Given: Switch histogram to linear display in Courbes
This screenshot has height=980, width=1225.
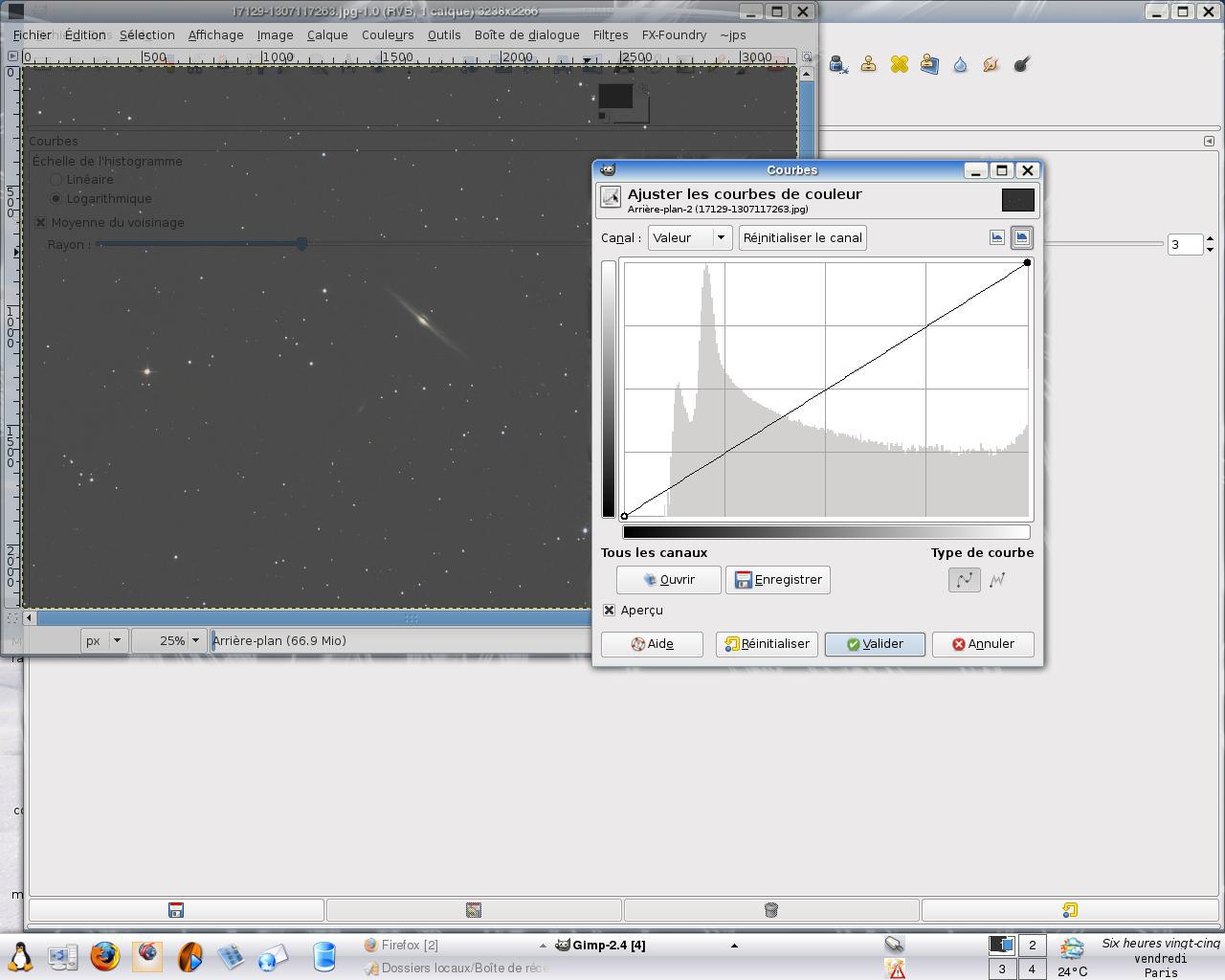Looking at the screenshot, I should 997,237.
